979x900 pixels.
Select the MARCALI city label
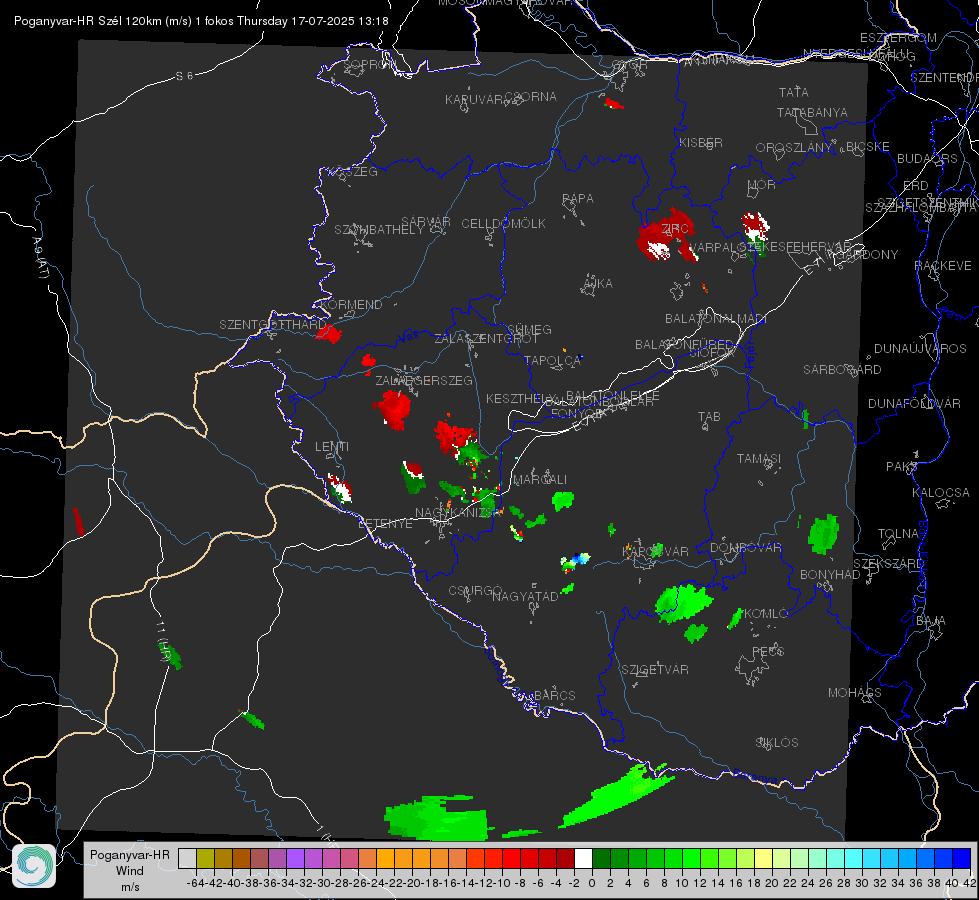point(540,480)
